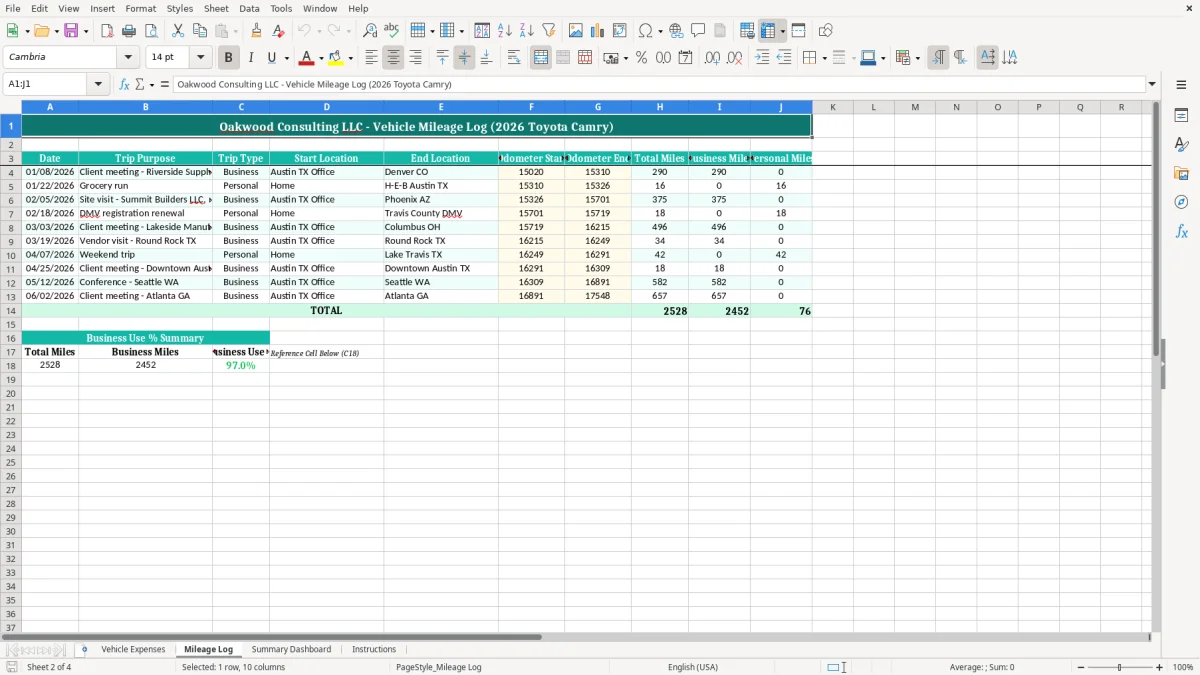Screen dimensions: 1200x675
Task: Click the Save document icon
Action: coord(71,31)
